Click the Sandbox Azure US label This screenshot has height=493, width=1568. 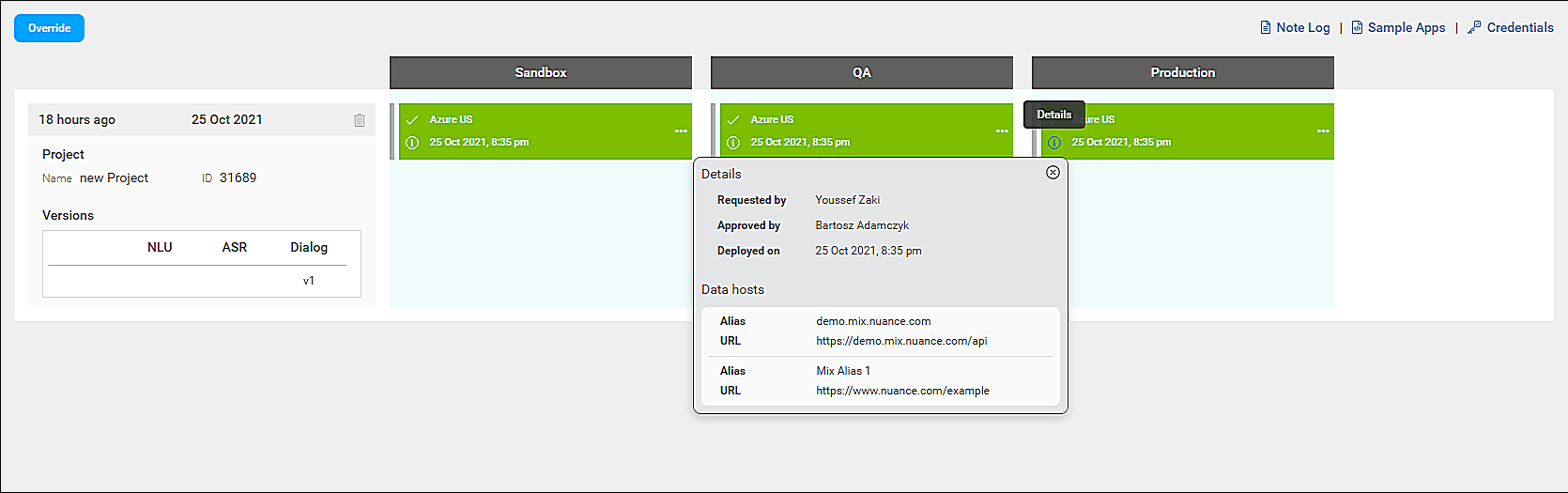click(451, 119)
